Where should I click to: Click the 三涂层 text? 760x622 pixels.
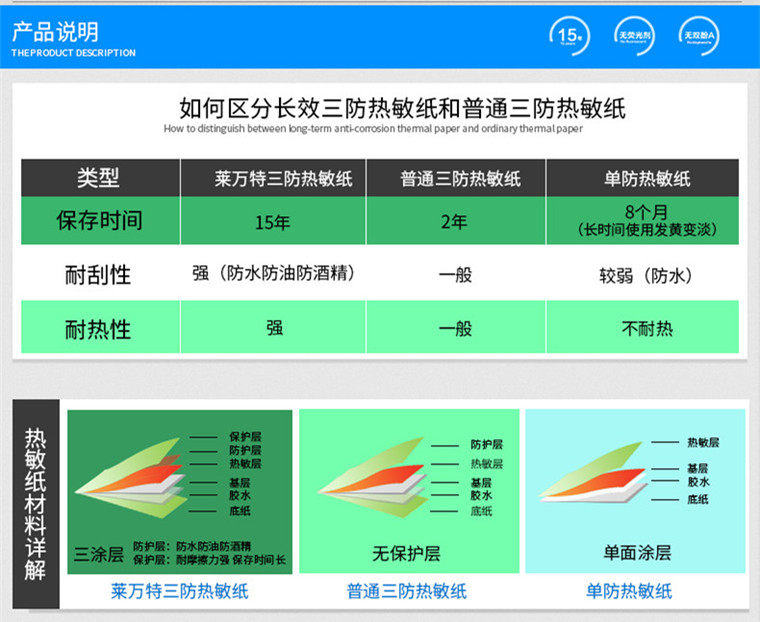(x=99, y=554)
